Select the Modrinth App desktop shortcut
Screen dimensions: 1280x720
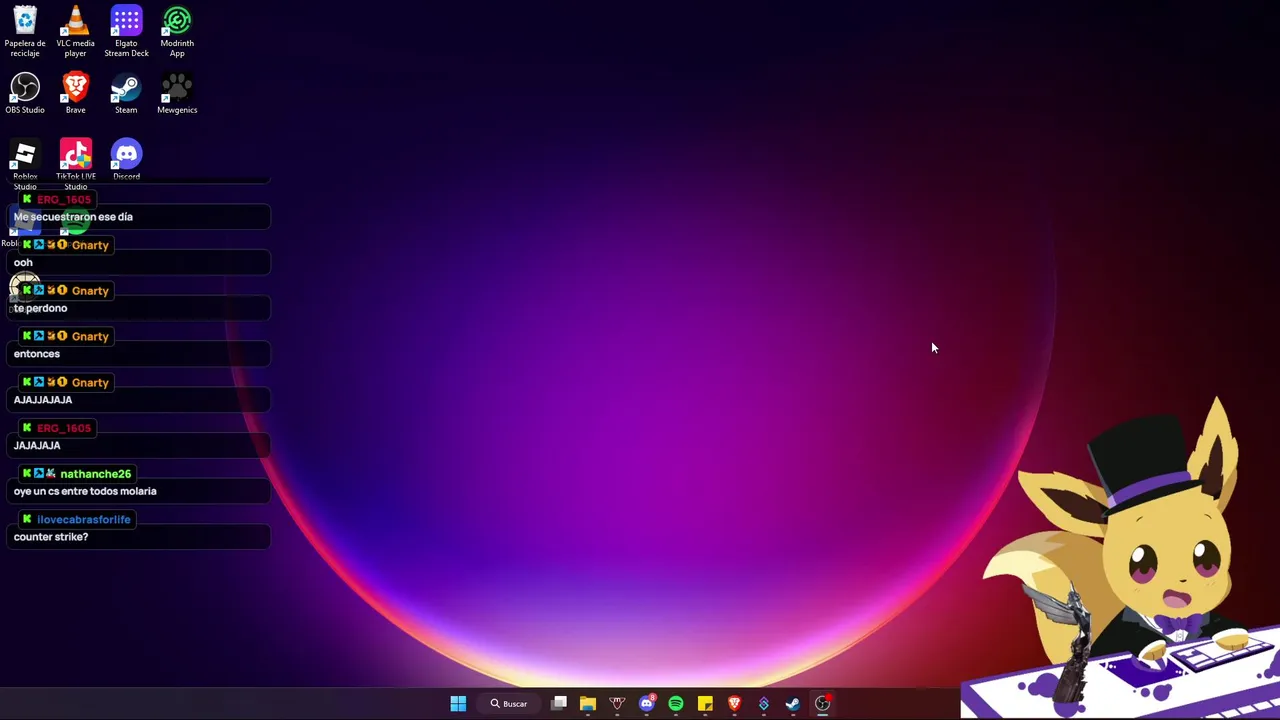(177, 31)
